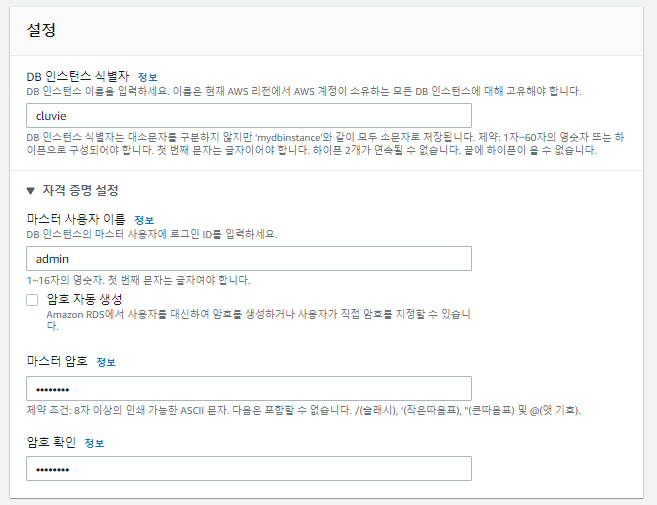657x505 pixels.
Task: Click the 암호 확인 field label
Action: (x=52, y=442)
